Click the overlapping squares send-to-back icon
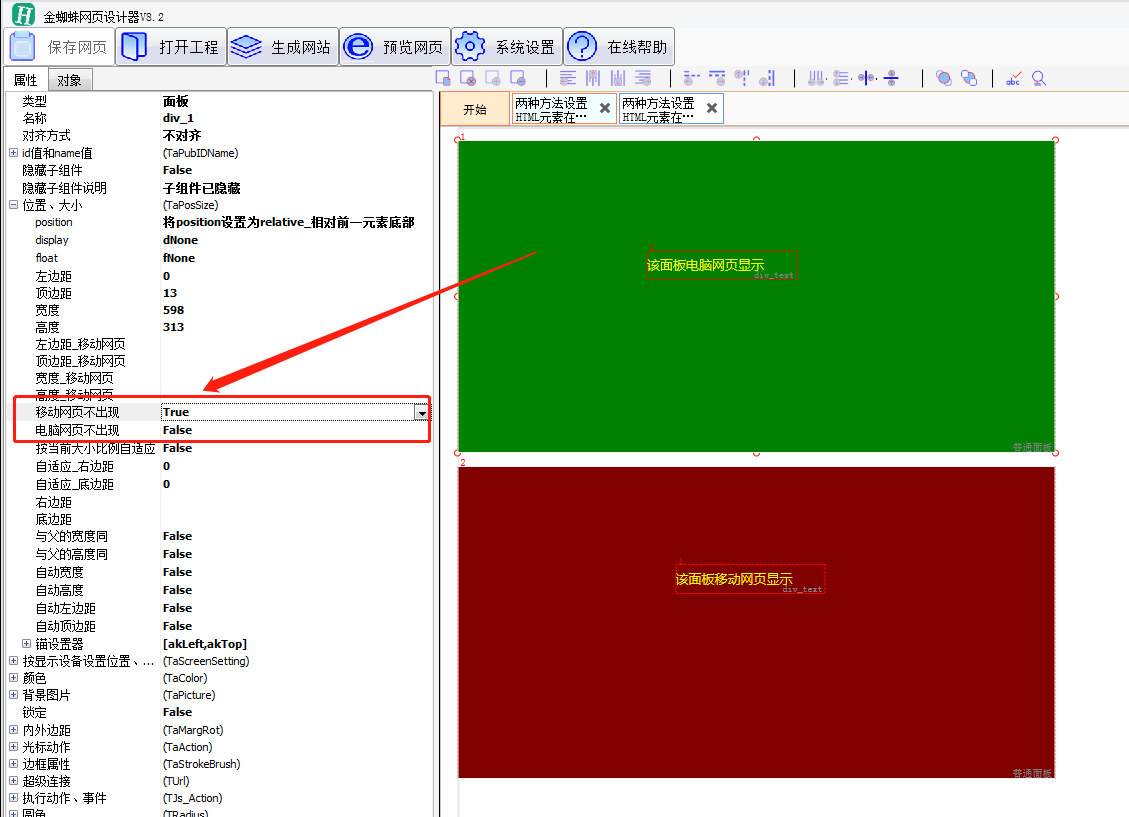Image resolution: width=1129 pixels, height=817 pixels. (969, 78)
